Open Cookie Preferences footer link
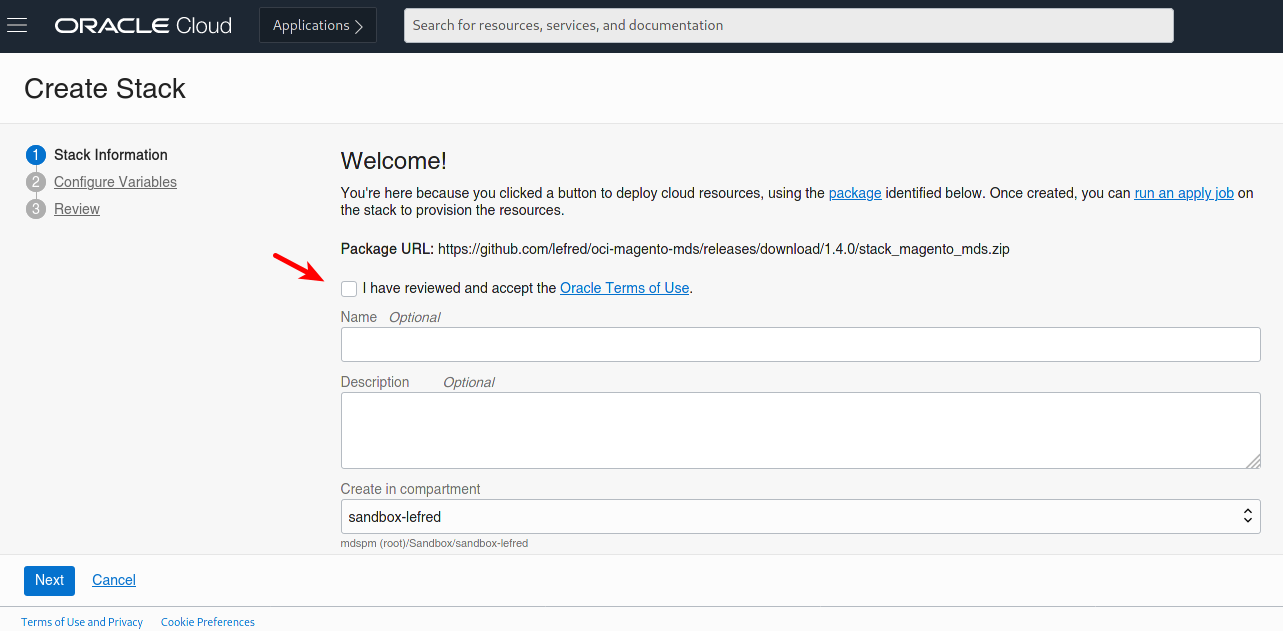The image size is (1283, 631). (208, 622)
